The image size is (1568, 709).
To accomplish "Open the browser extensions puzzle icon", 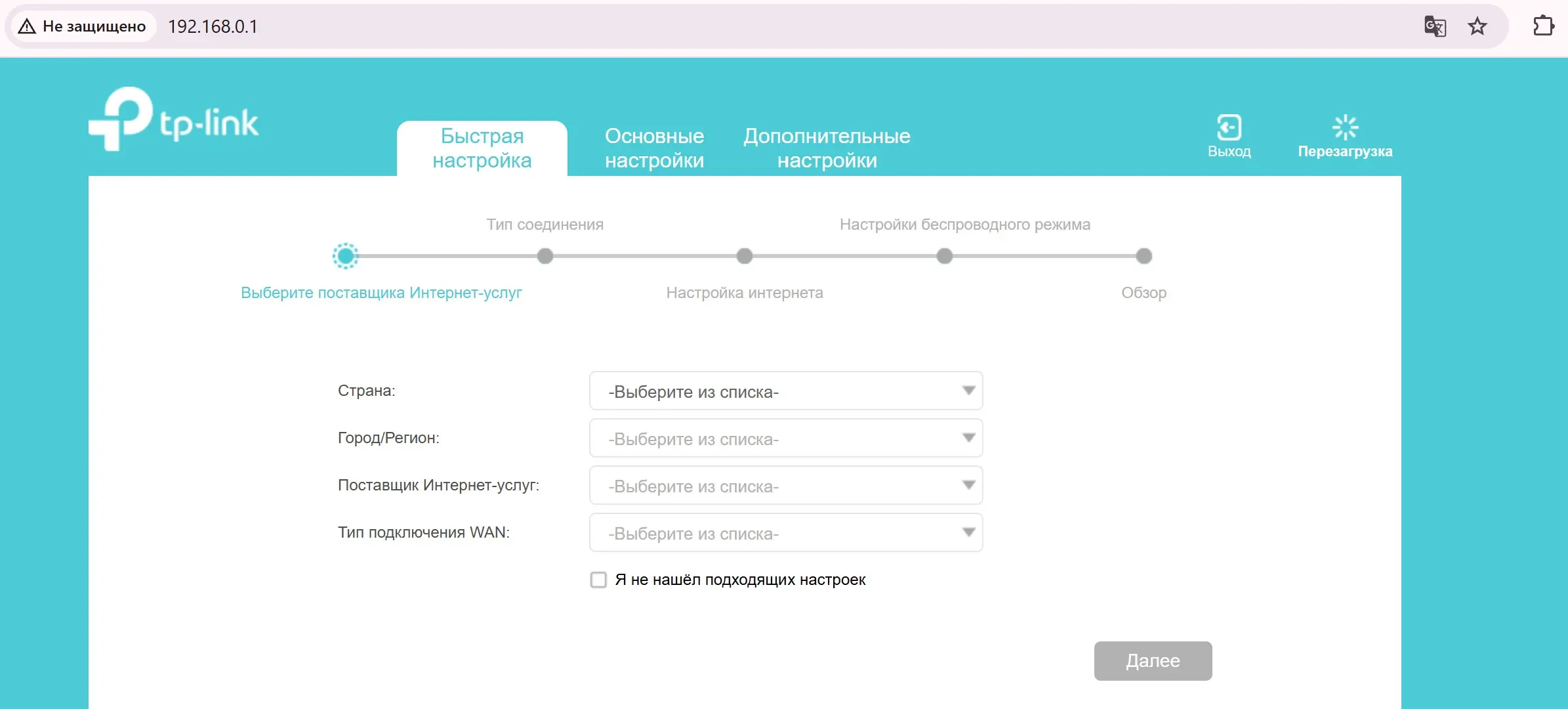I will point(1543,26).
